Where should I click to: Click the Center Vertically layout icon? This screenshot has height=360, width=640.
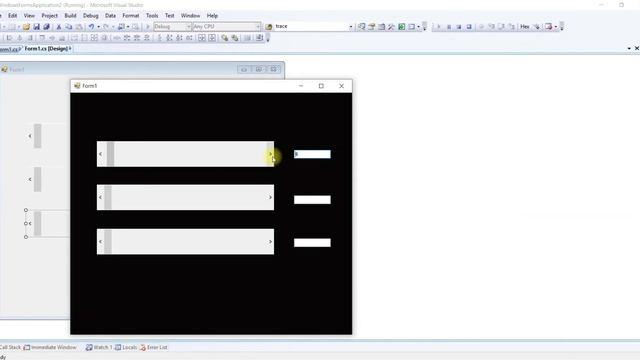tap(212, 38)
